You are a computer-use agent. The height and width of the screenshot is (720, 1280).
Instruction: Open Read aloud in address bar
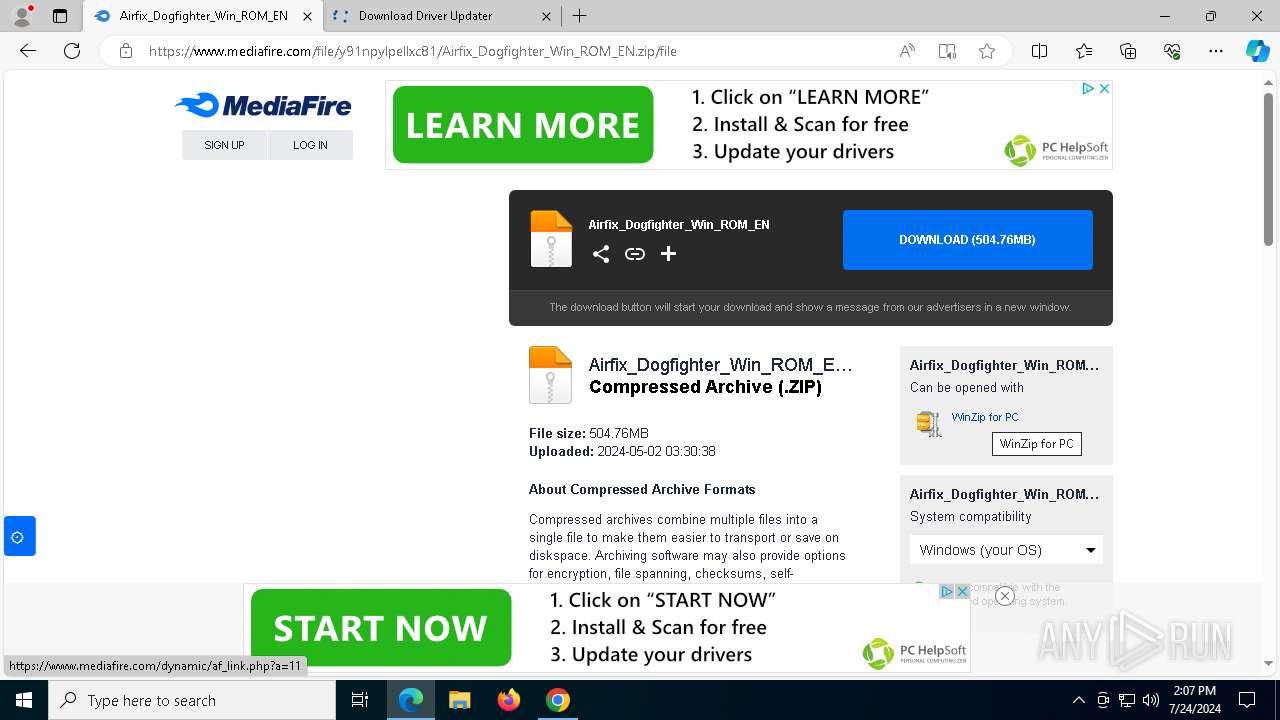point(907,51)
